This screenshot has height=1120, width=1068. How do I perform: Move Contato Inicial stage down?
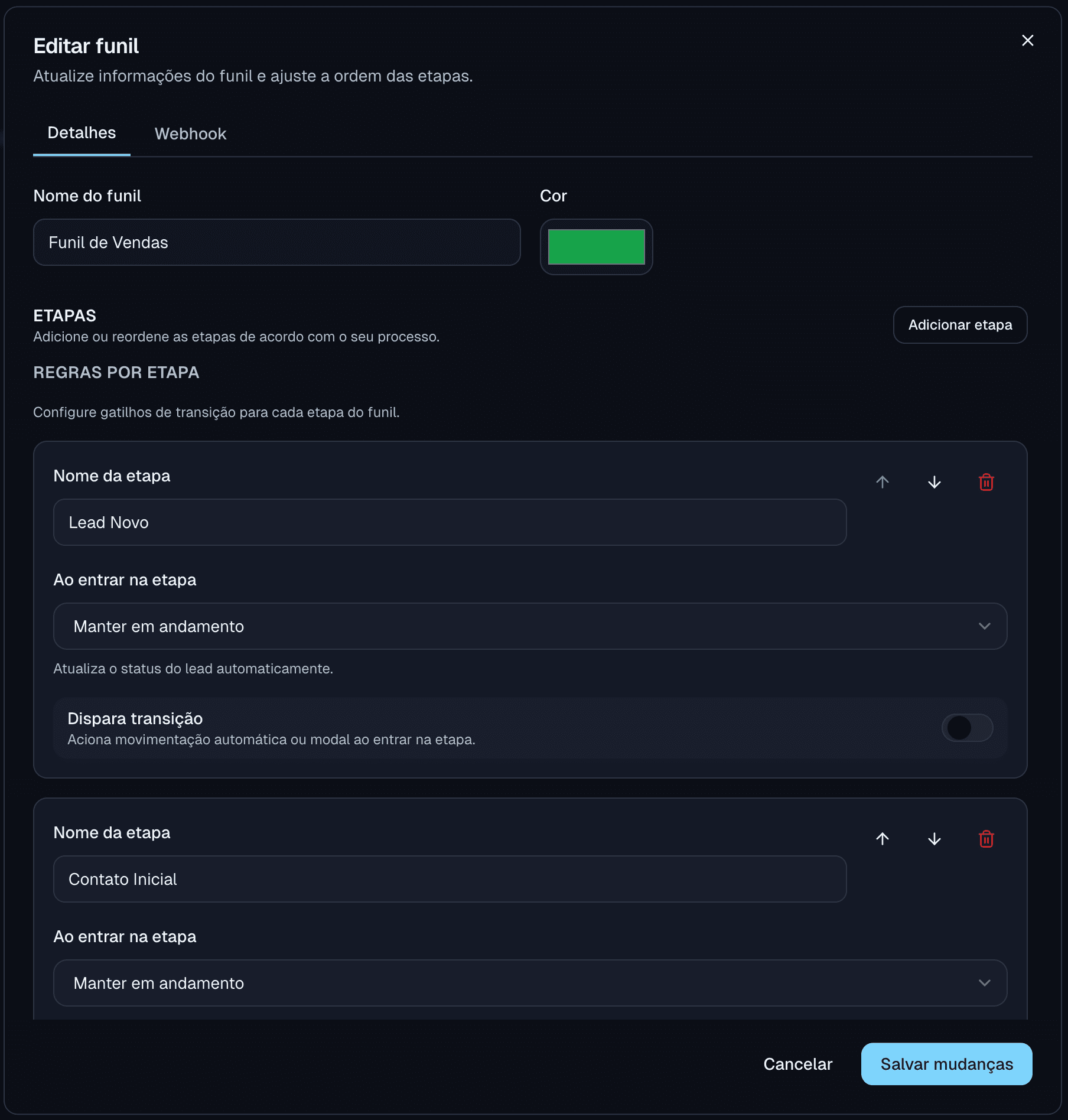(934, 839)
